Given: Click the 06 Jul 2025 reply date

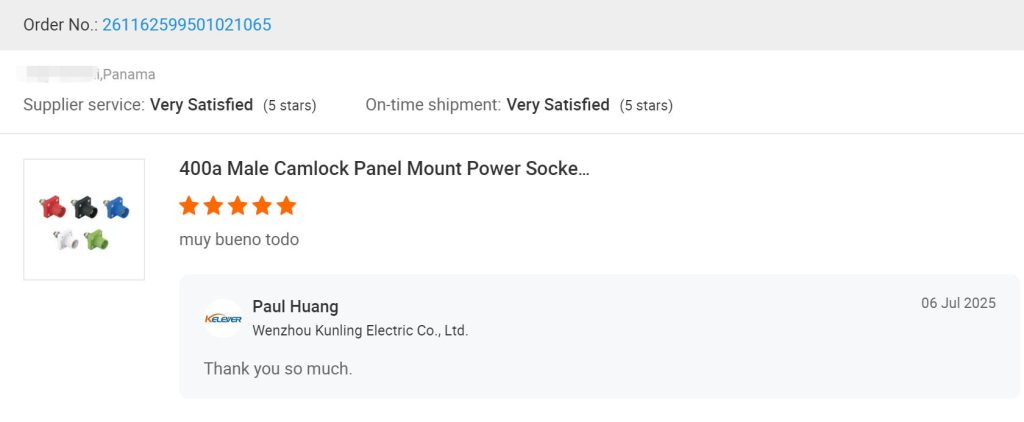Looking at the screenshot, I should pos(958,303).
